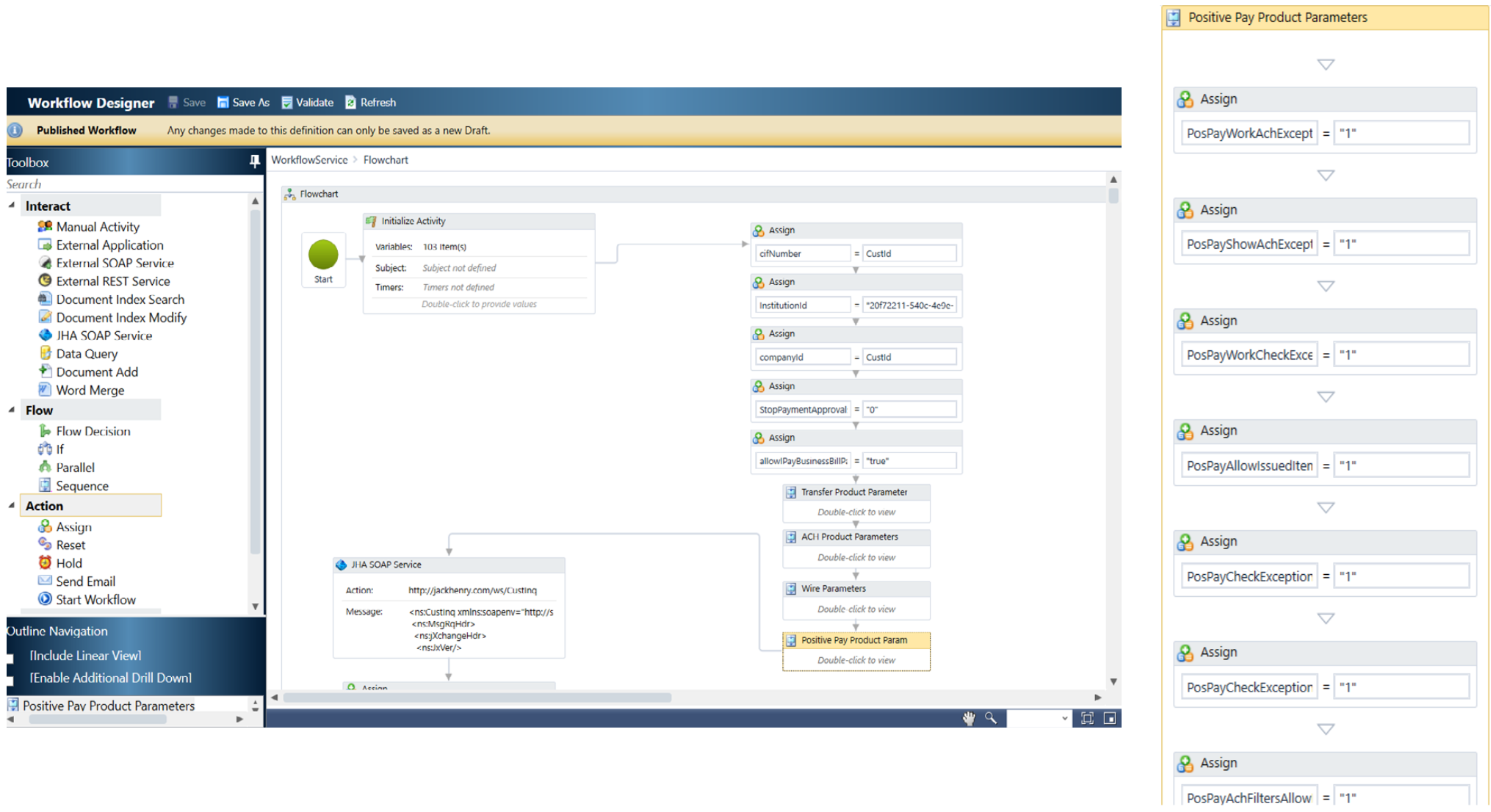The width and height of the screenshot is (1491, 812).
Task: Click Flowchart breadcrumb item
Action: (386, 160)
